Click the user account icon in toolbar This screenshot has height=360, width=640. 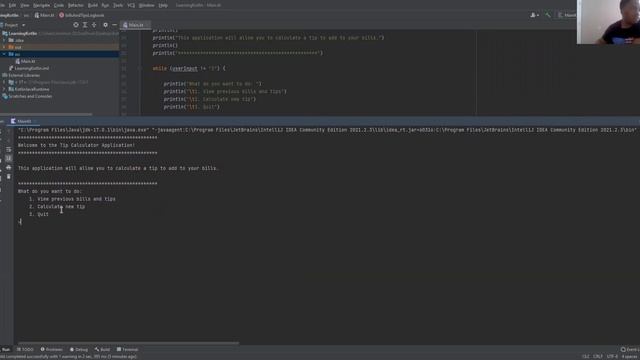point(534,15)
